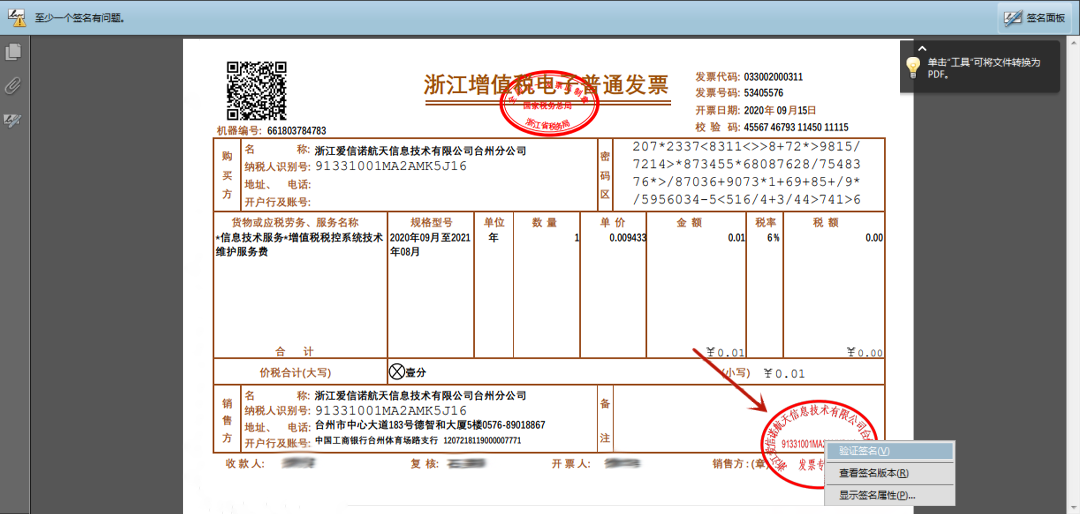Click invoice number 53405576
Screen dimensions: 1080x514
pyautogui.click(x=763, y=93)
